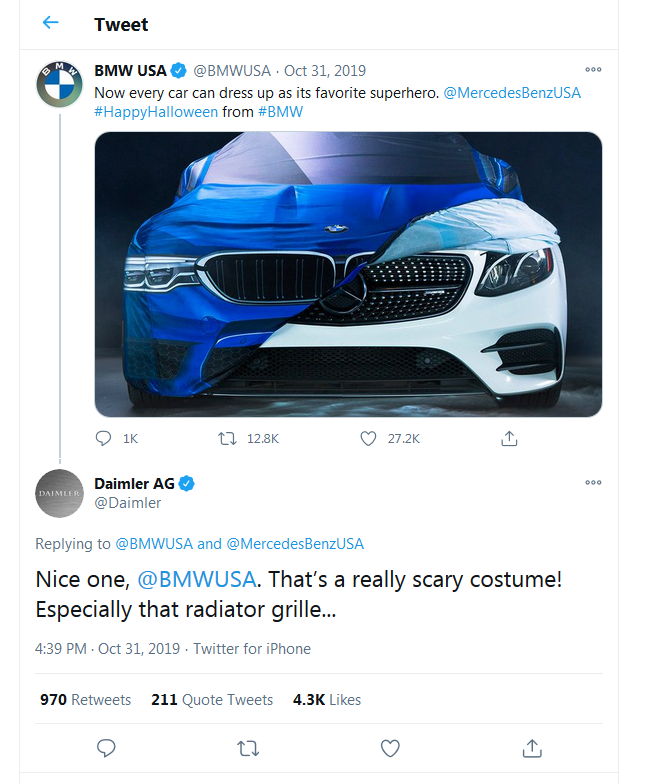Reply to the BMW USA tweet
648x784 pixels.
point(103,438)
